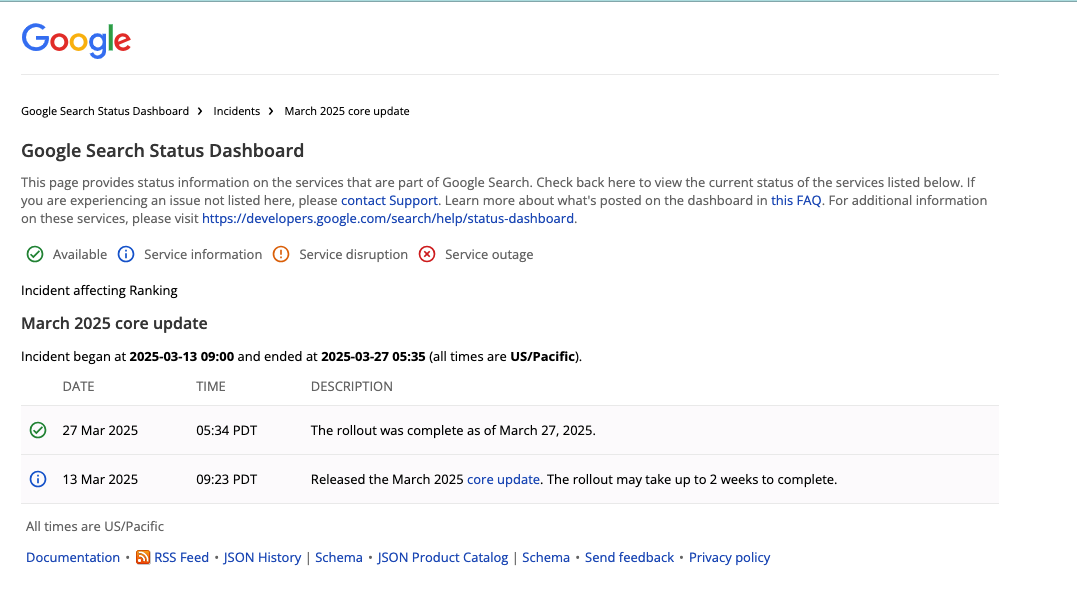Click the Google Search Status Dashboard heading
The image size is (1077, 593).
[x=163, y=150]
